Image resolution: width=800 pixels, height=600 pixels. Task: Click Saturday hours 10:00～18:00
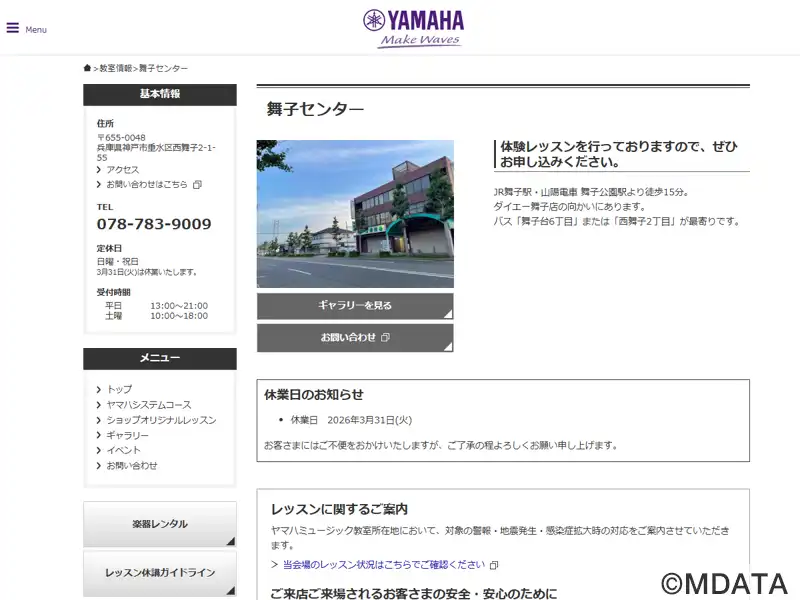click(x=179, y=316)
